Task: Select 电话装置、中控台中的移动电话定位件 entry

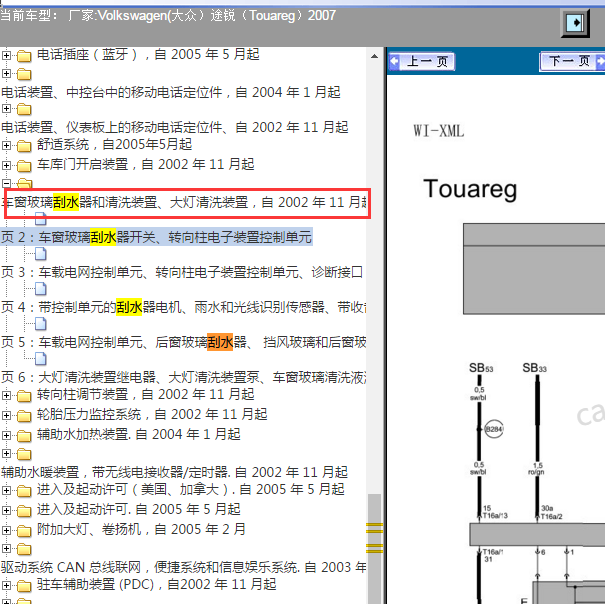Action: [171, 92]
